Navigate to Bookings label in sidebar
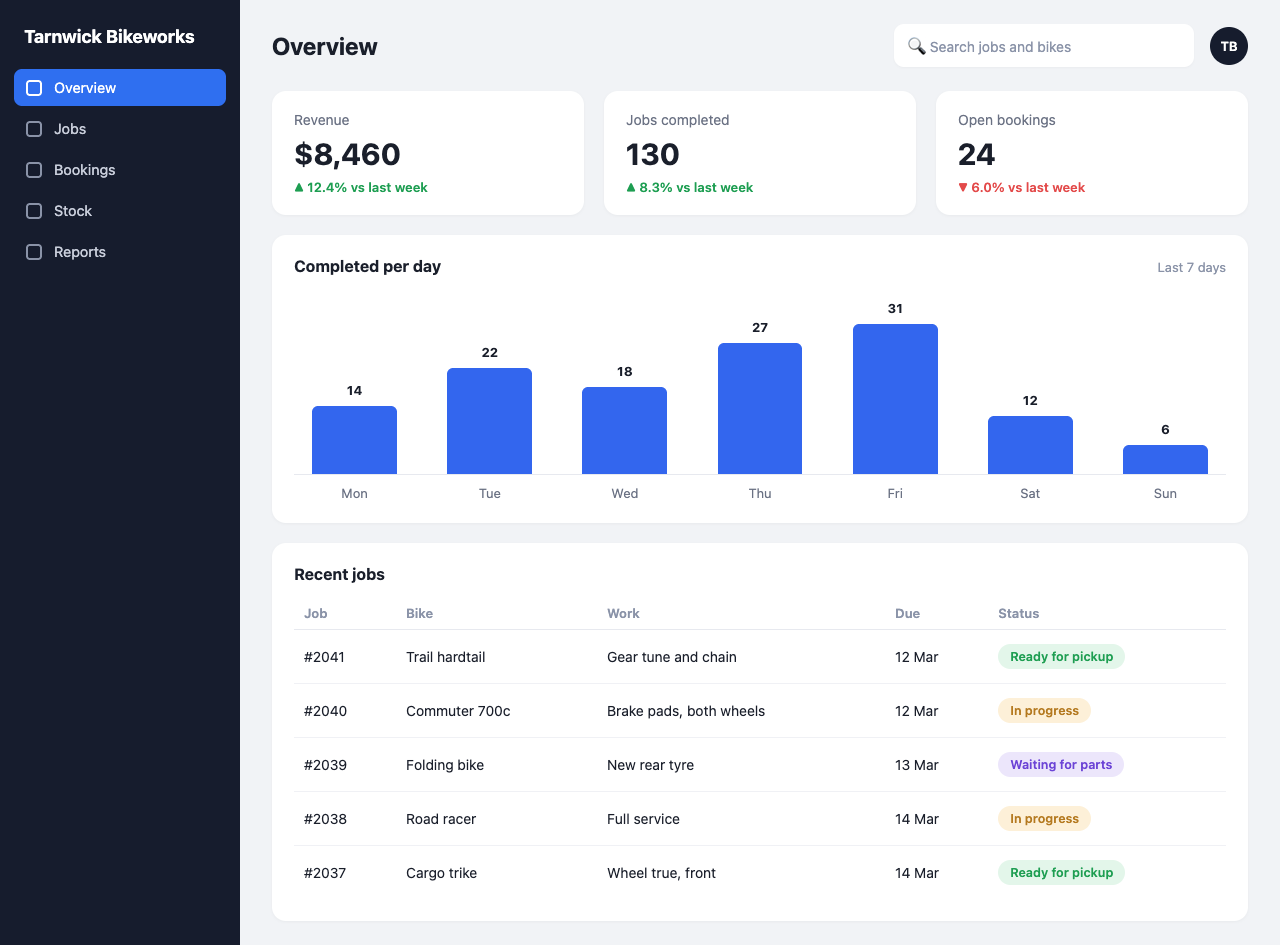 (x=85, y=170)
